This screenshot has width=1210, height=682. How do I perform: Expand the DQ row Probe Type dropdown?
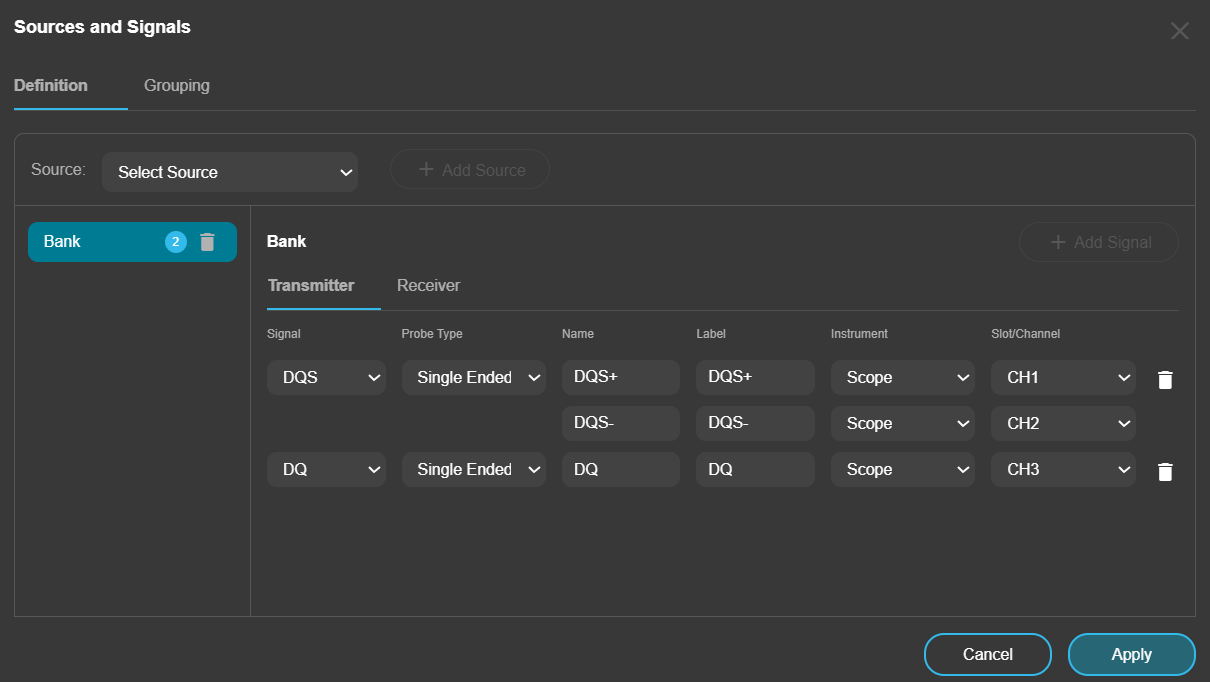point(474,470)
